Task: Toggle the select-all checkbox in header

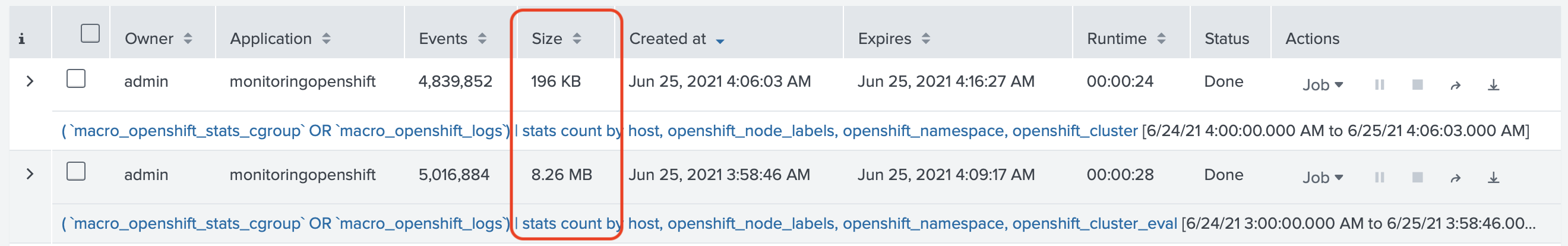Action: tap(90, 33)
